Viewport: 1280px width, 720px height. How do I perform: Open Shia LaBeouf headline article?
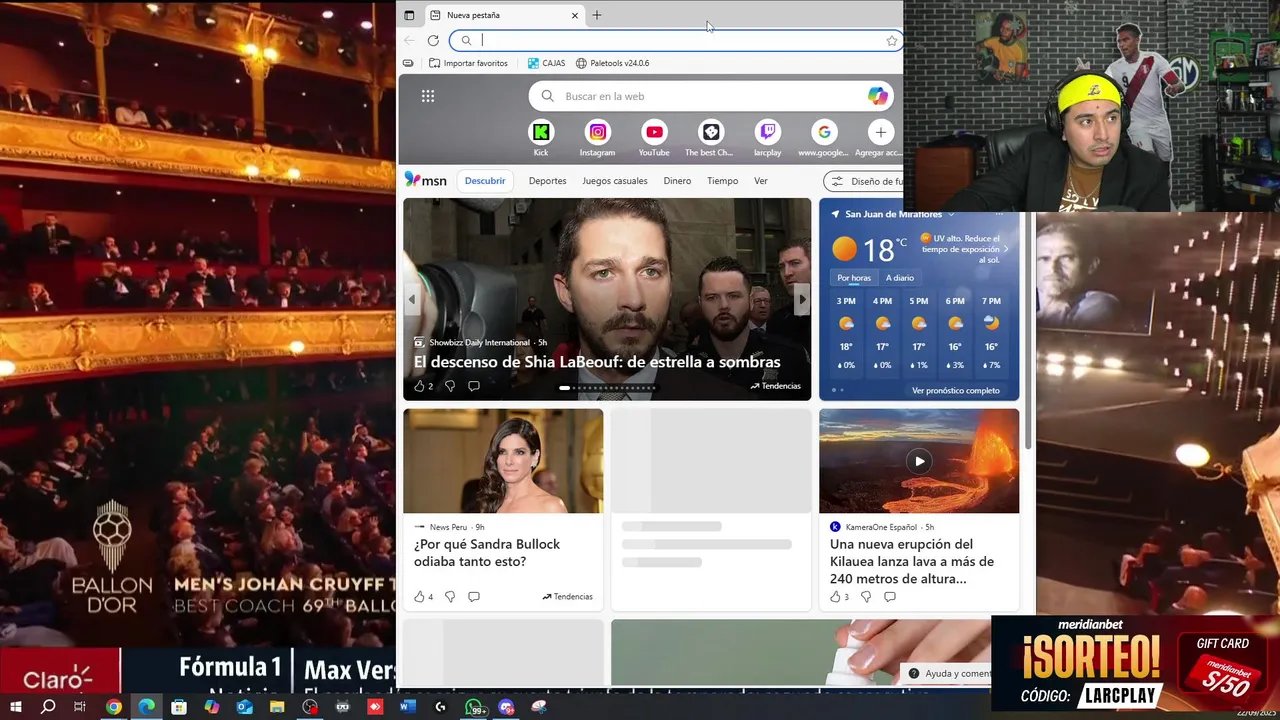click(x=597, y=362)
